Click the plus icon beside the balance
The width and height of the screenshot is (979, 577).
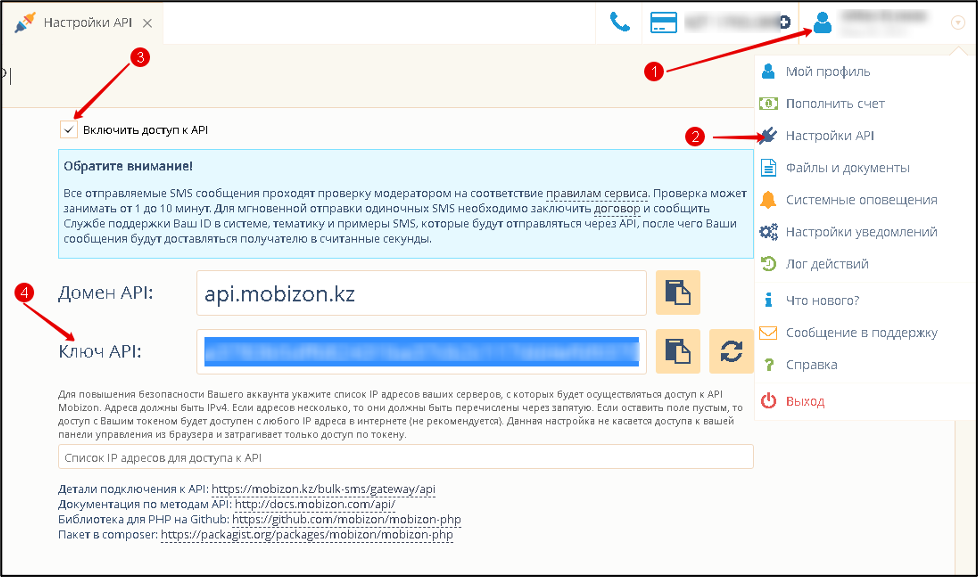click(785, 22)
